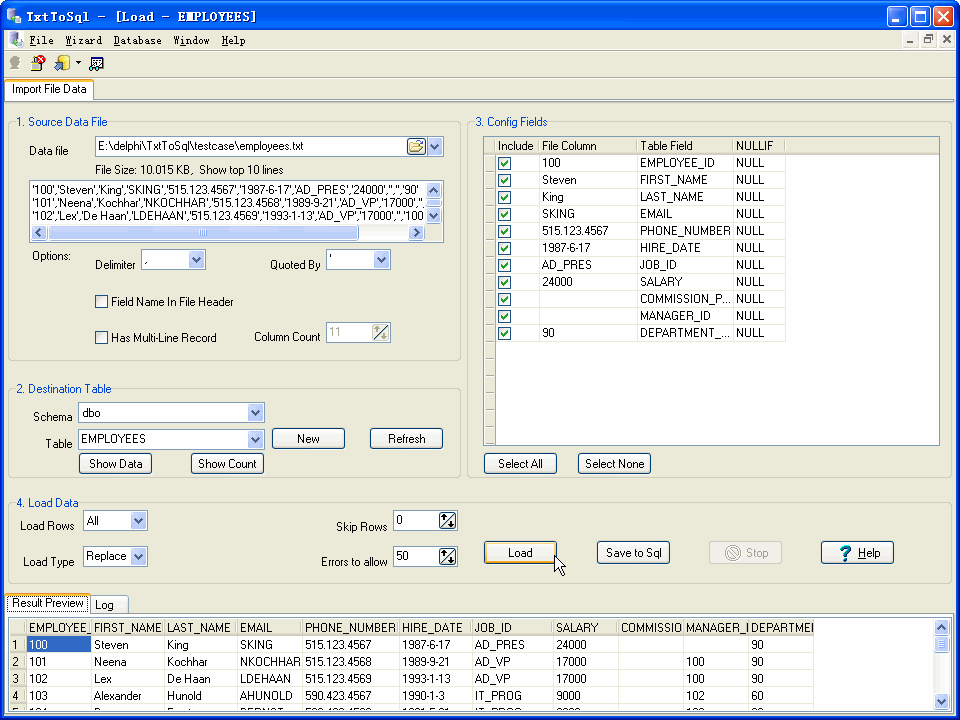Click the Errors to allow input field
The width and height of the screenshot is (960, 720).
pyautogui.click(x=416, y=557)
